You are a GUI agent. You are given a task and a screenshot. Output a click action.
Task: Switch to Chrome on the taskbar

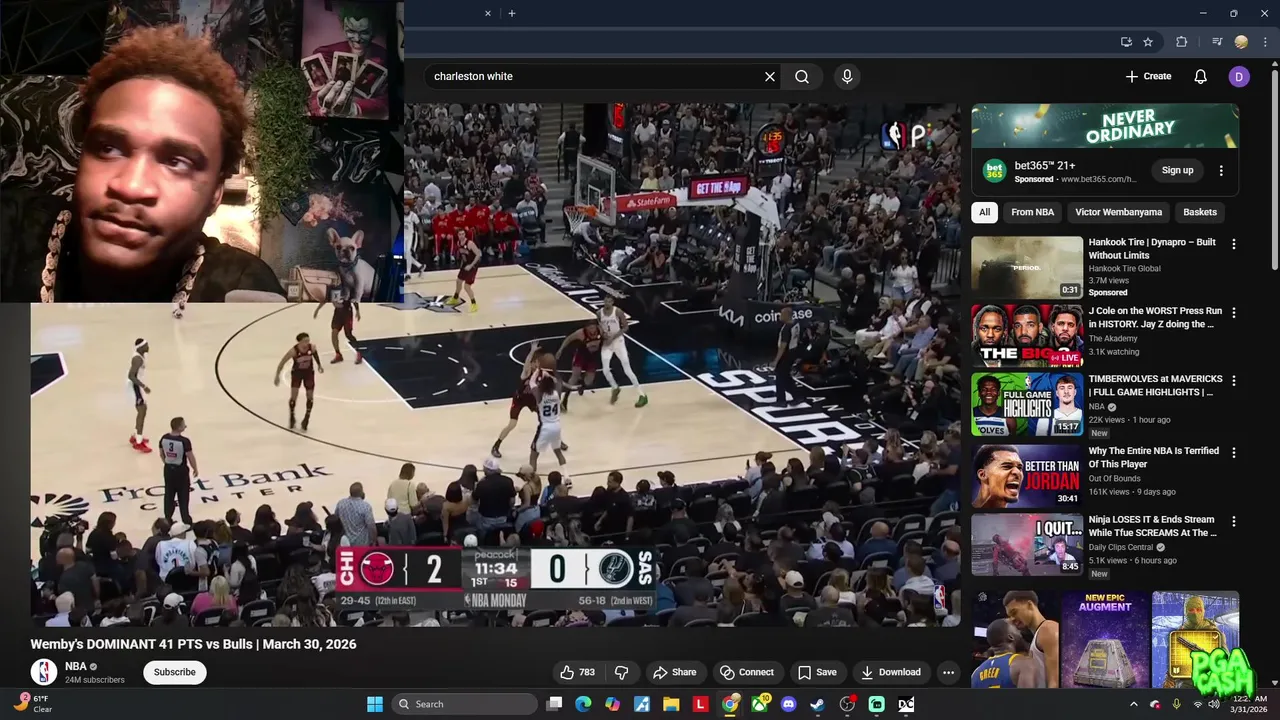pos(730,704)
